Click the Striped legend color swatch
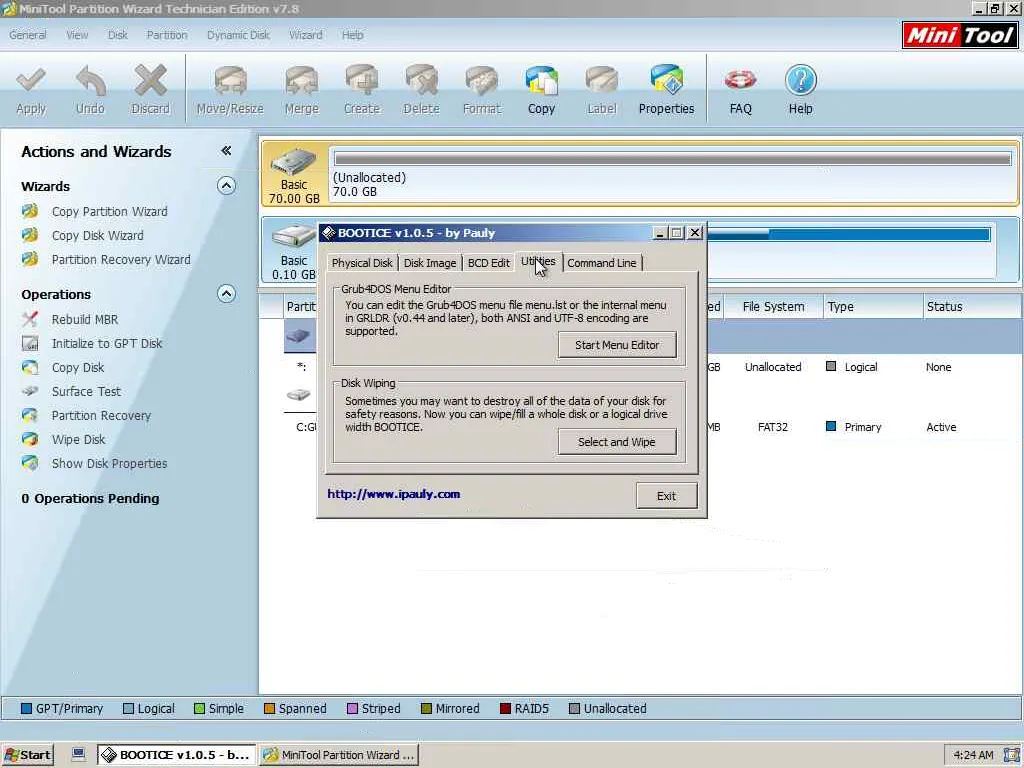1024x768 pixels. coord(352,709)
